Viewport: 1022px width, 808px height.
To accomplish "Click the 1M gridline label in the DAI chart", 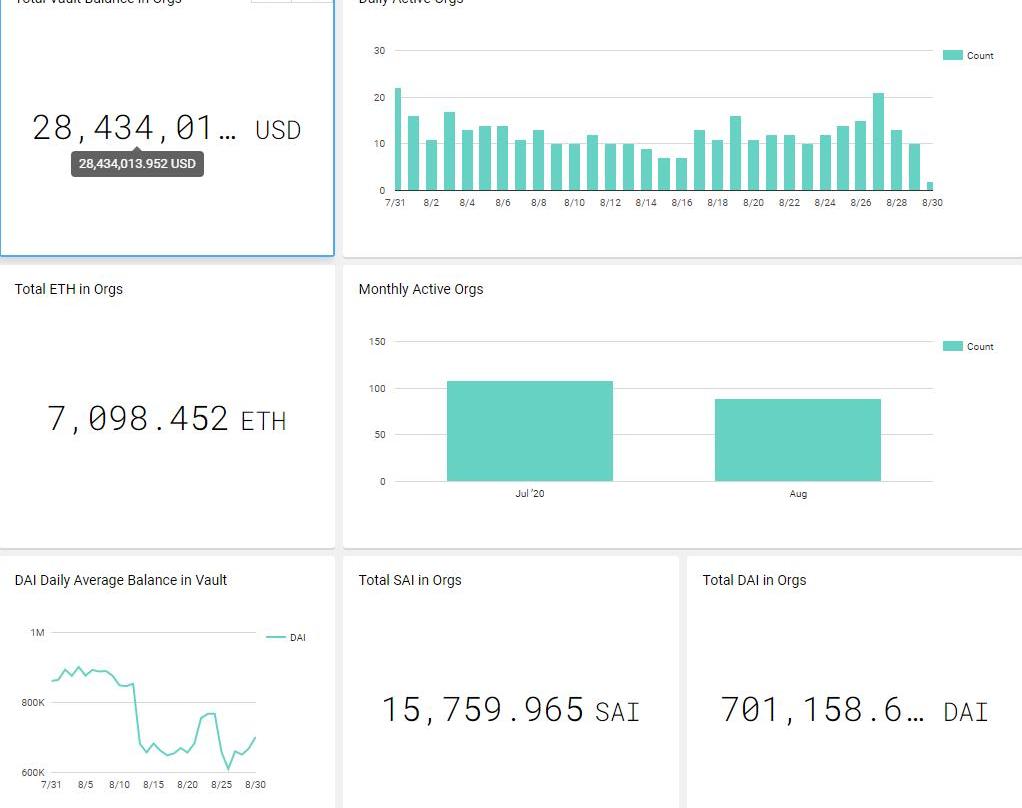I will 37,633.
